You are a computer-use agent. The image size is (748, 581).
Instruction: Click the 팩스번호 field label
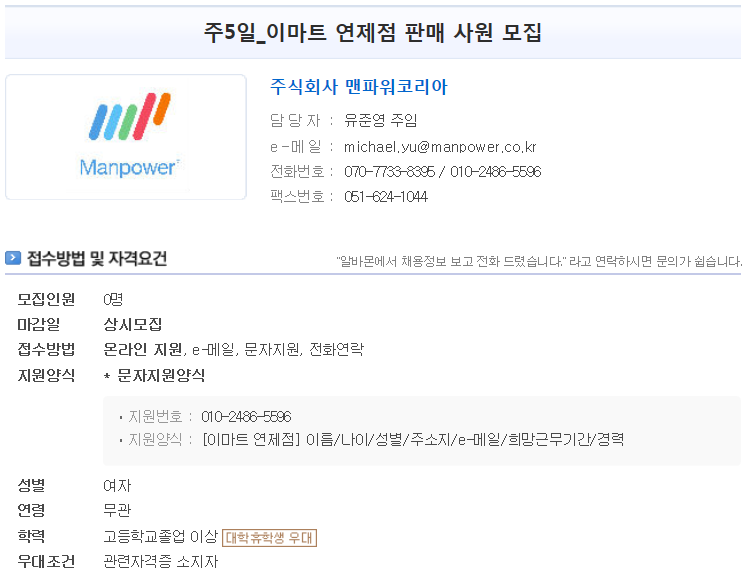tap(297, 197)
